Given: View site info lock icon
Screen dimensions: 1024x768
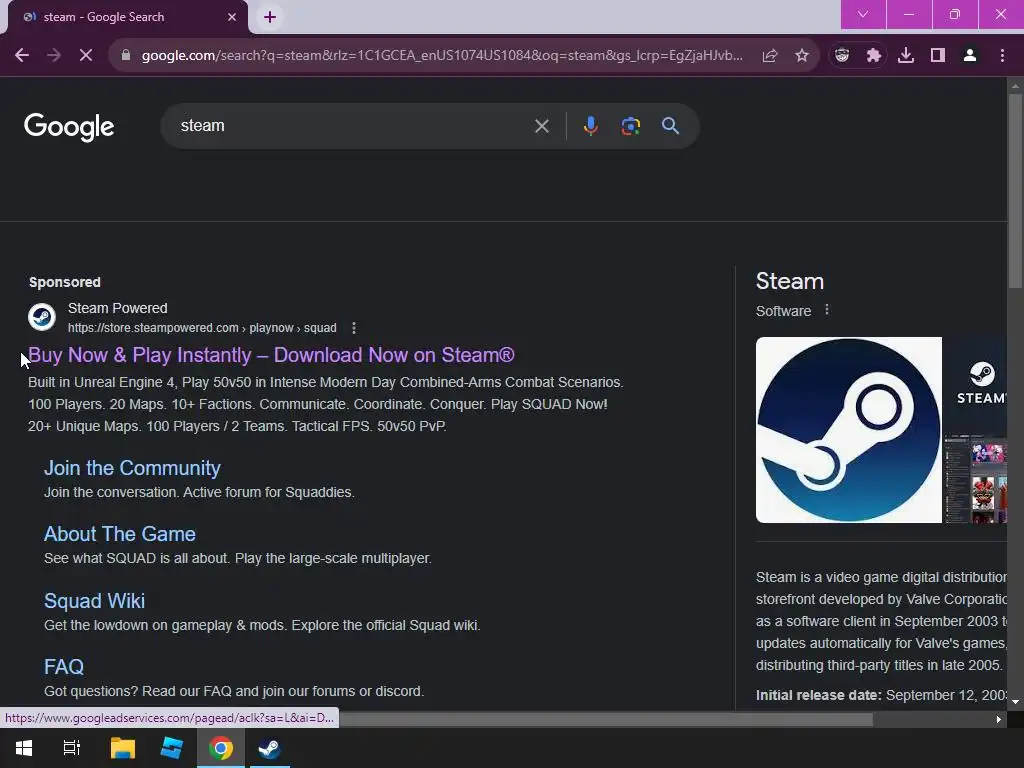Looking at the screenshot, I should 126,56.
